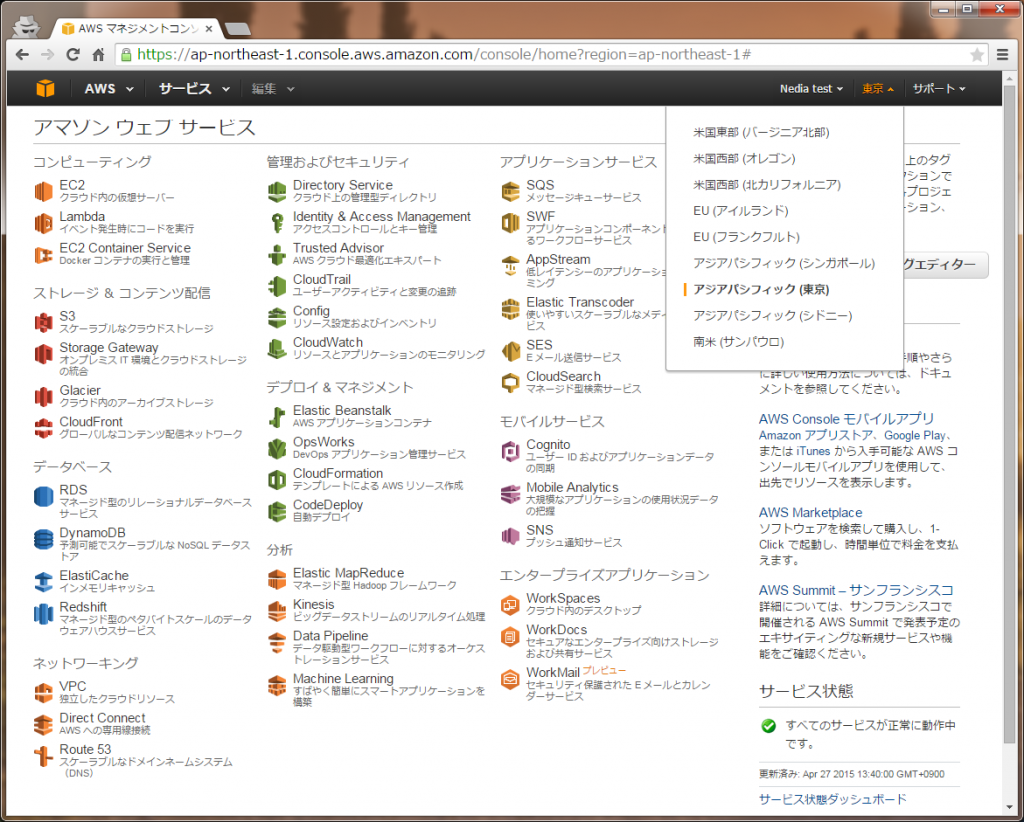This screenshot has width=1024, height=822.
Task: Open the Machine Learning link
Action: [343, 679]
